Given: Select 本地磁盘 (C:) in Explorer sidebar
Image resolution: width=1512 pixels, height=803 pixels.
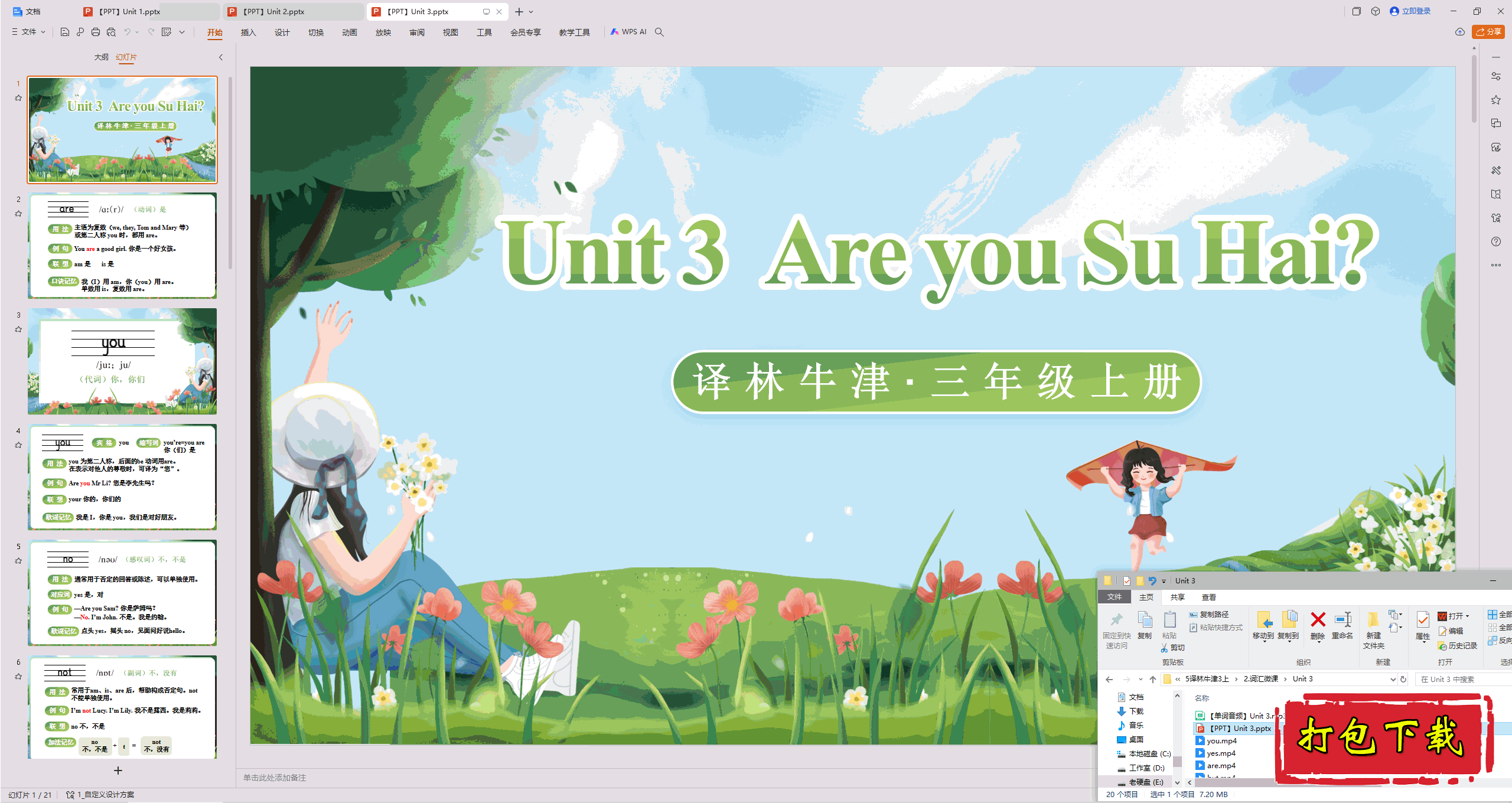Looking at the screenshot, I should [x=1143, y=754].
